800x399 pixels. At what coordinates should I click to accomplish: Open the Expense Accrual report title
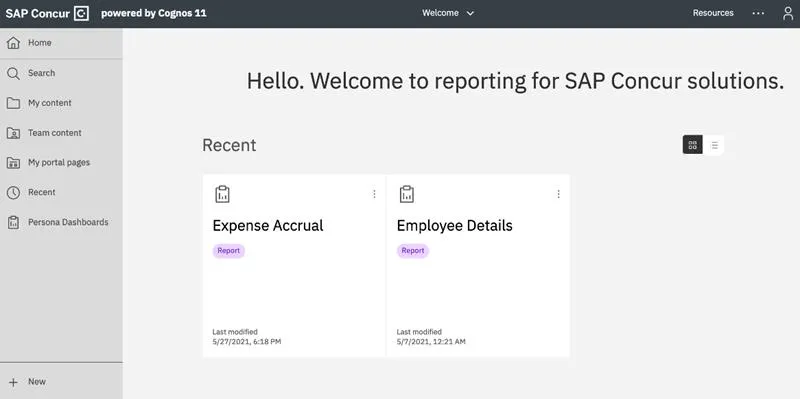[x=268, y=226]
